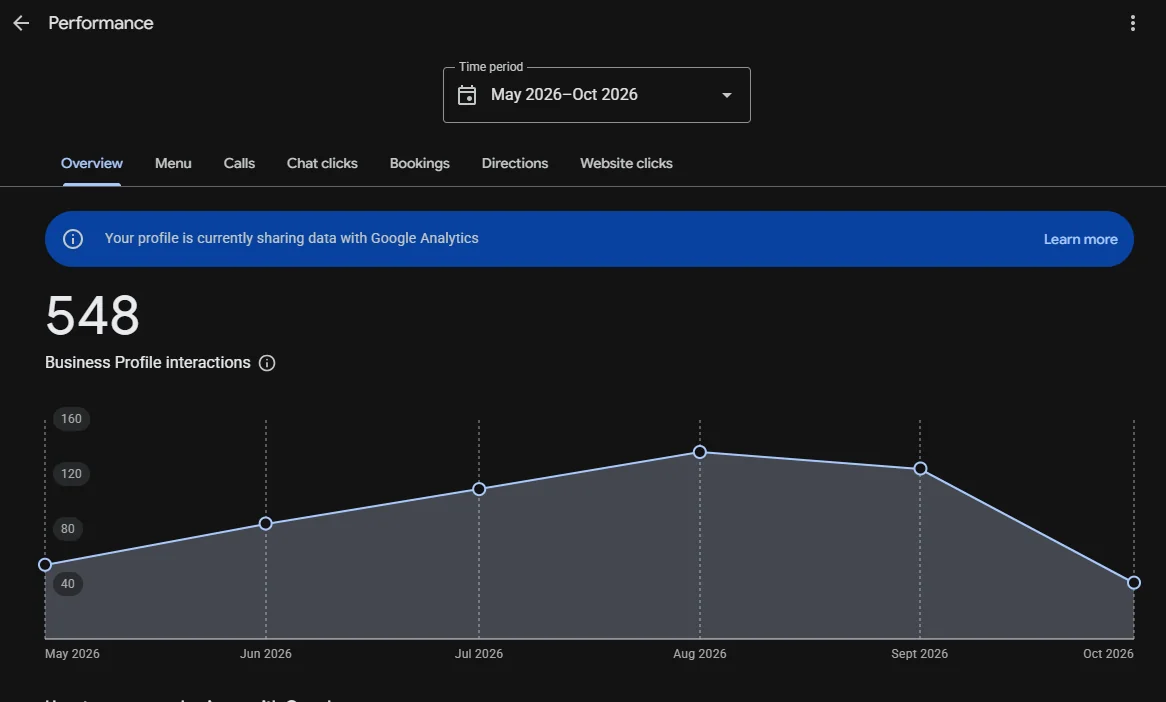Open the Calls tab
Screen dimensions: 1166x702
click(x=239, y=164)
